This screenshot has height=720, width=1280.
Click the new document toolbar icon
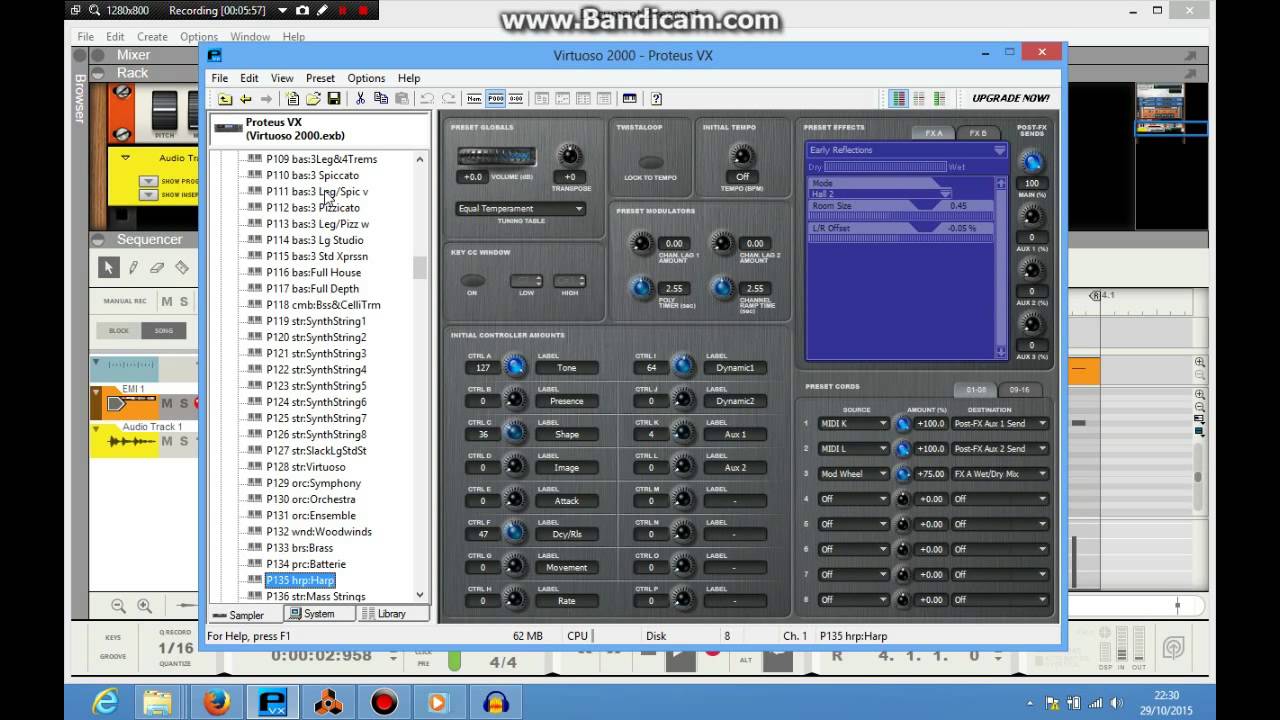(293, 98)
